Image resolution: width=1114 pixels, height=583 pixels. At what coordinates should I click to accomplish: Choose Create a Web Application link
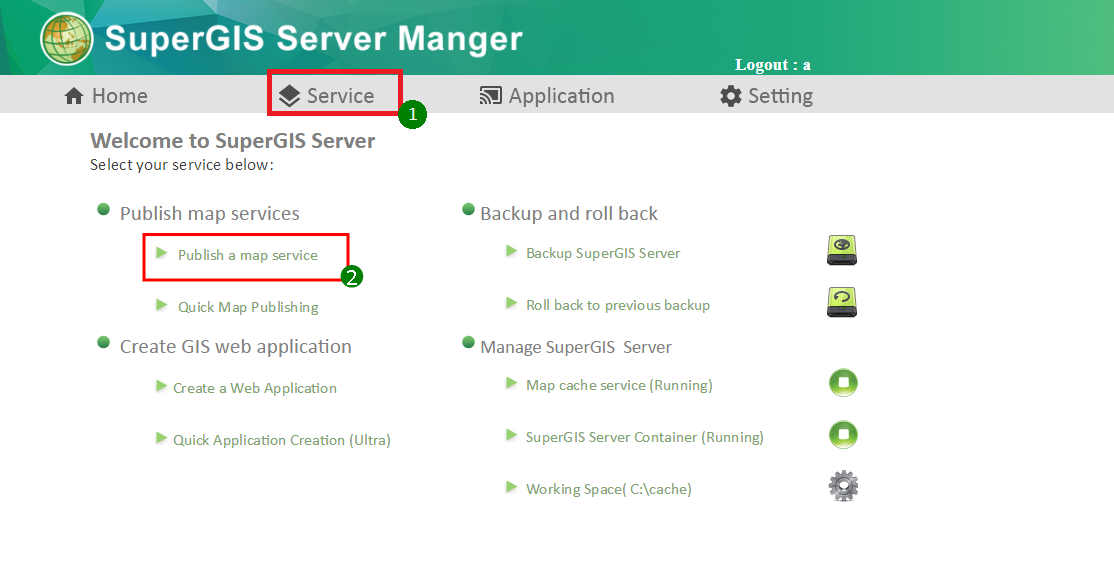(255, 388)
